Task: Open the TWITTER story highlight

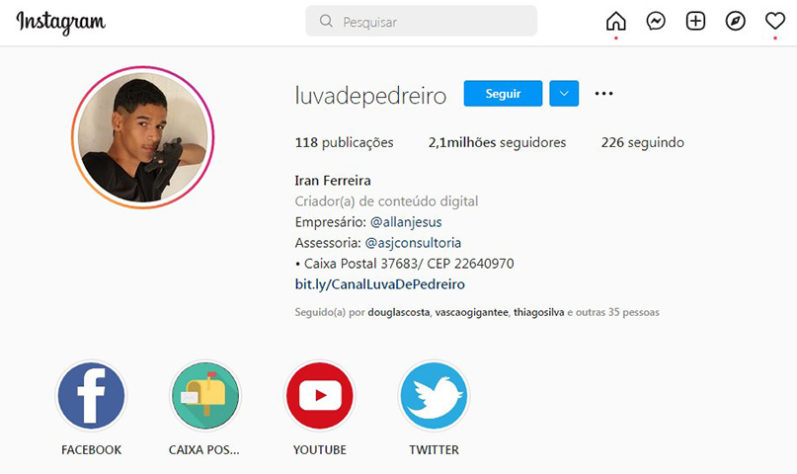Action: tap(434, 396)
